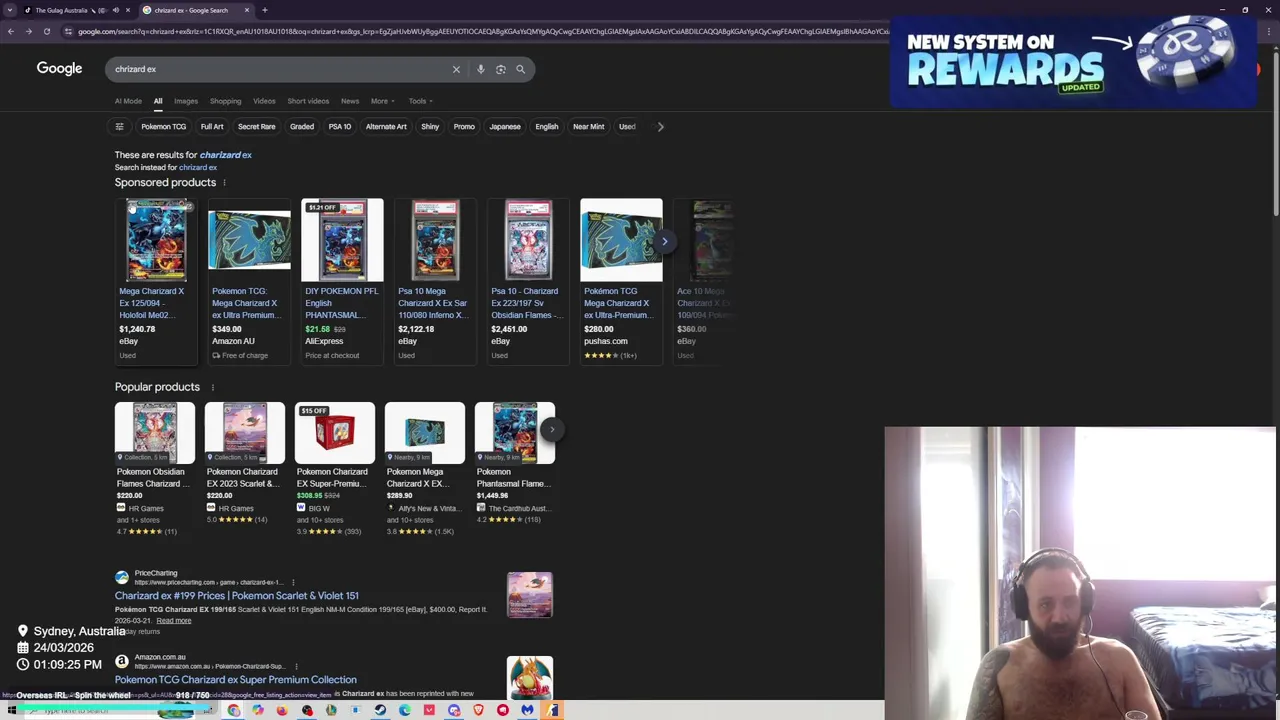Image resolution: width=1280 pixels, height=720 pixels.
Task: Open Firefox from the taskbar
Action: tap(282, 710)
